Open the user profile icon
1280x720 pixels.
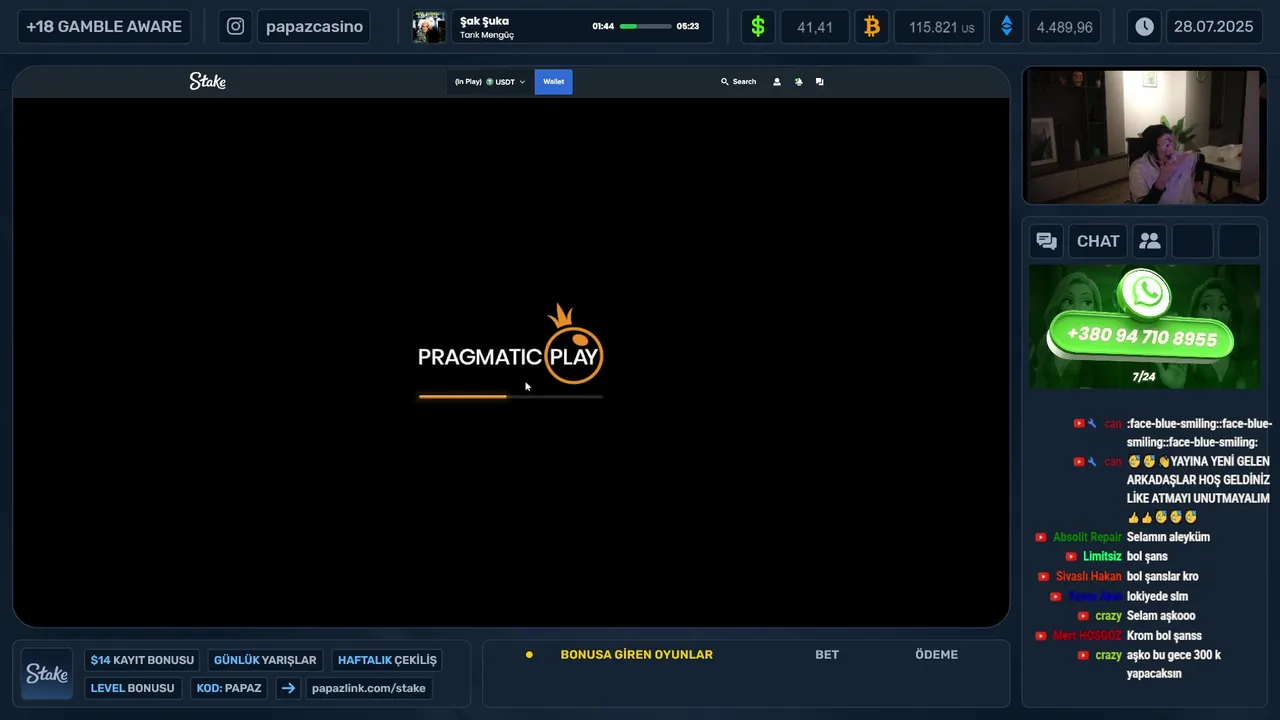(777, 82)
